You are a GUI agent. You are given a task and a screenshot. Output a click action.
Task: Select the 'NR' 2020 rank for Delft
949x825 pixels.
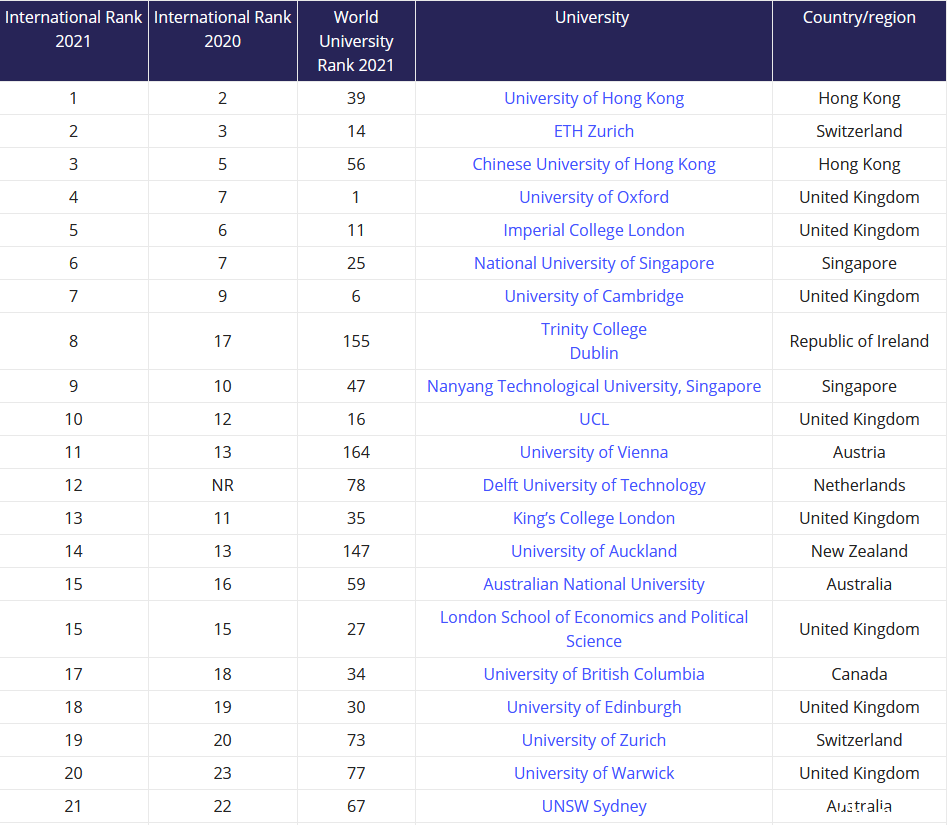[223, 485]
